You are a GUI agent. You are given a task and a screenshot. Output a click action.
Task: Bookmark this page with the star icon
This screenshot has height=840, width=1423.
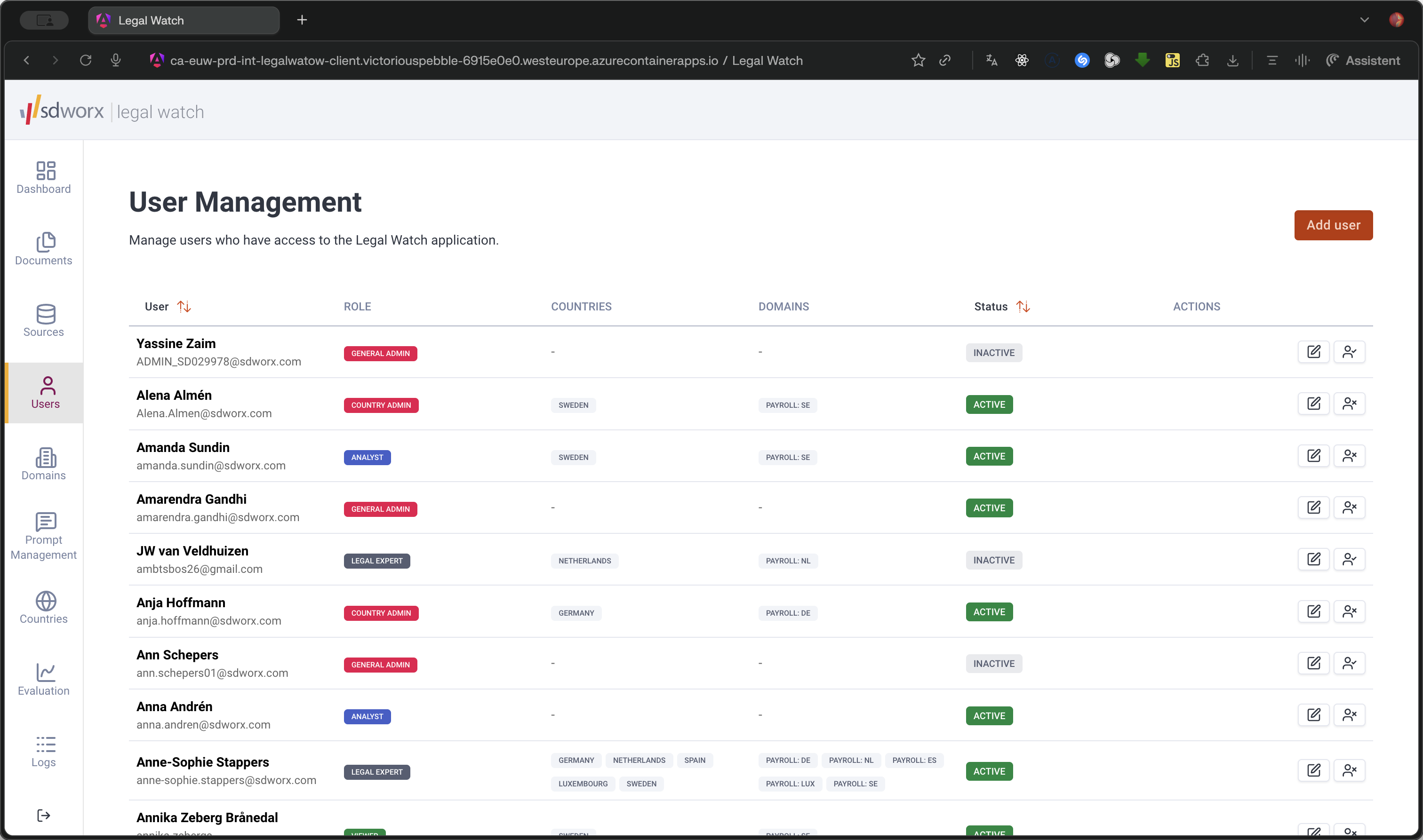918,60
